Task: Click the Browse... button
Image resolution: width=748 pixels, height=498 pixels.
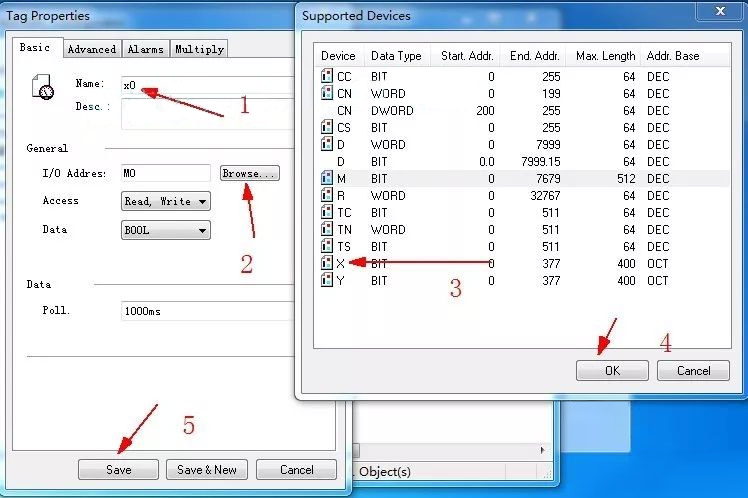Action: click(x=249, y=173)
